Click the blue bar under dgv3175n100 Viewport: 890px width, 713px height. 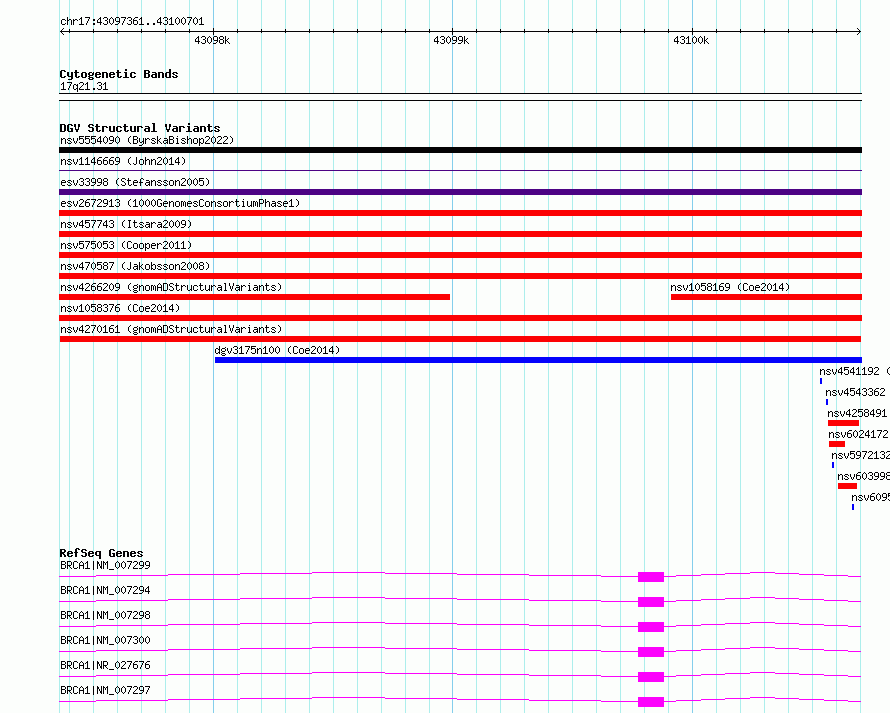tap(538, 360)
